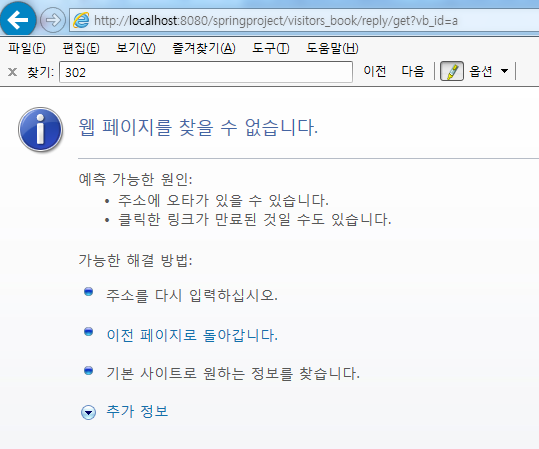
Task: Click the blue information icon
Action: (x=41, y=129)
